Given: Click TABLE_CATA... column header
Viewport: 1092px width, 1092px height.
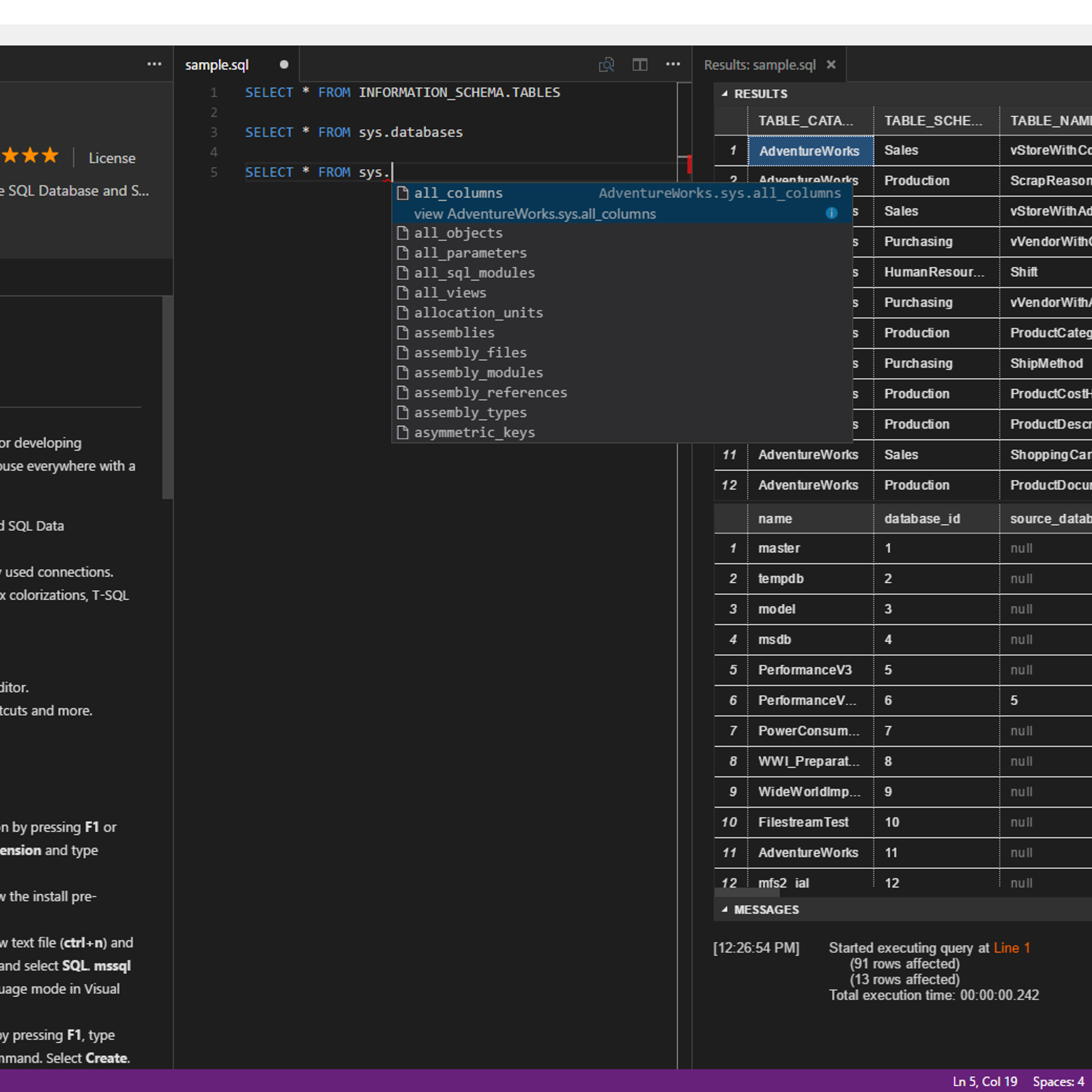Looking at the screenshot, I should click(809, 121).
